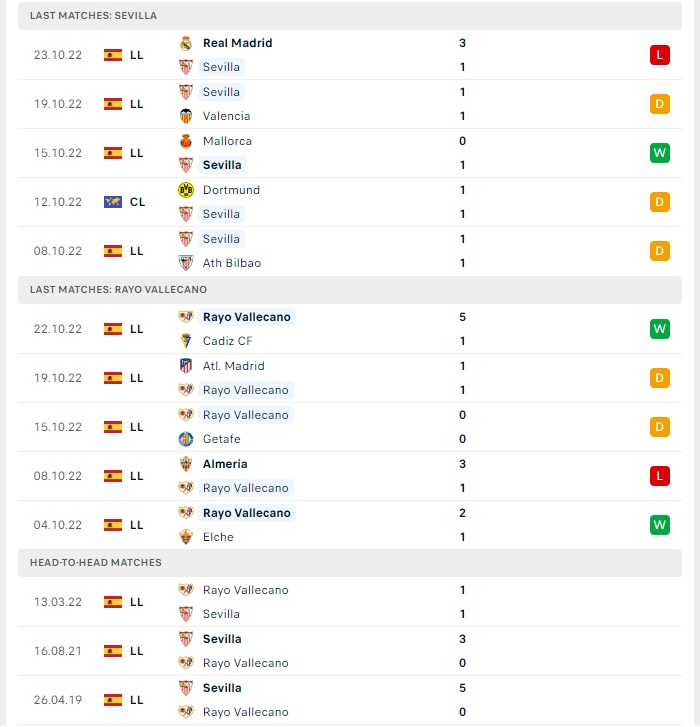The image size is (700, 727).
Task: Click green W badge for Mallorca match
Action: tap(660, 153)
